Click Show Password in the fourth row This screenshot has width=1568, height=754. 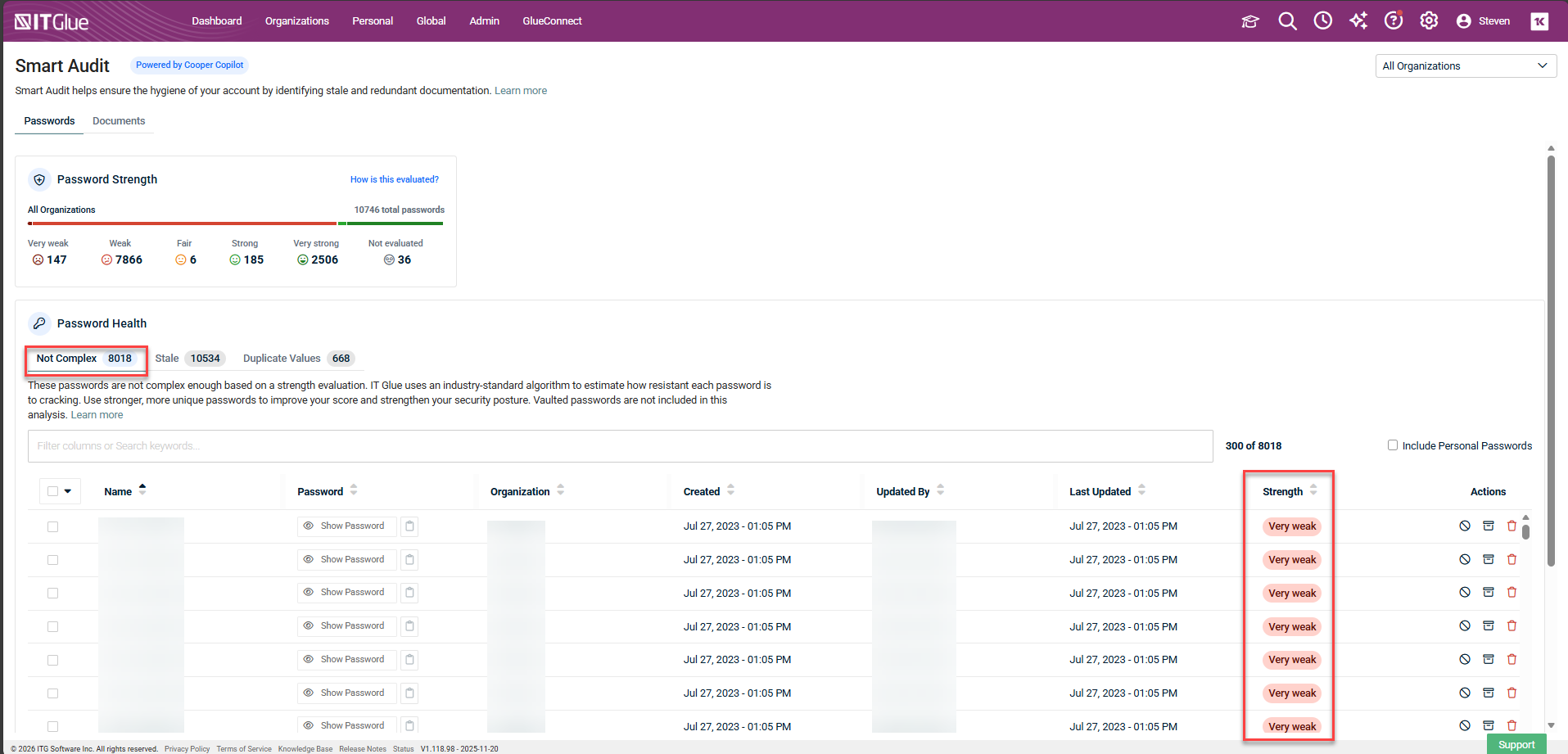(x=346, y=626)
